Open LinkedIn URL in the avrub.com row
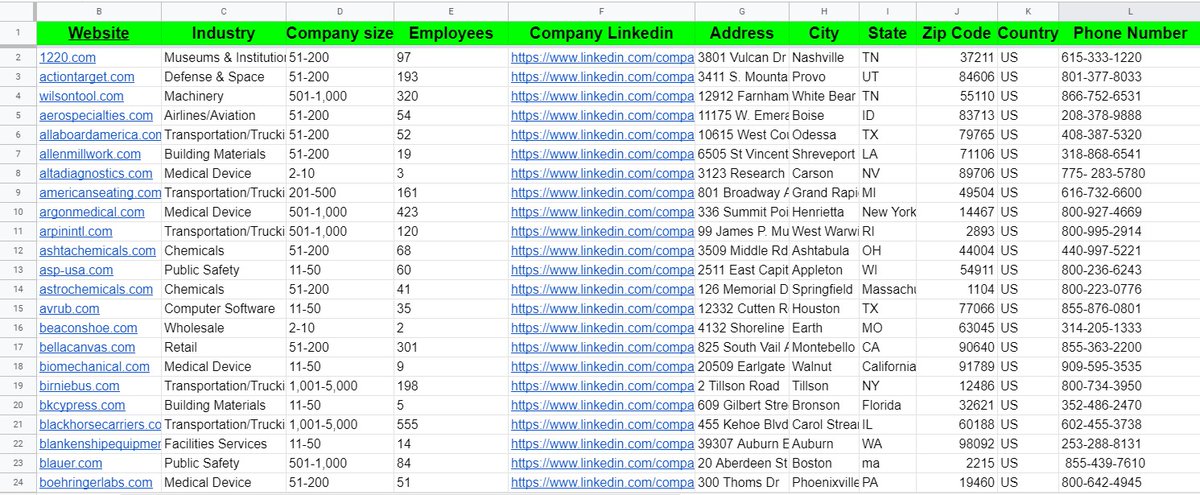Viewport: 1200px width, 495px height. (x=602, y=309)
